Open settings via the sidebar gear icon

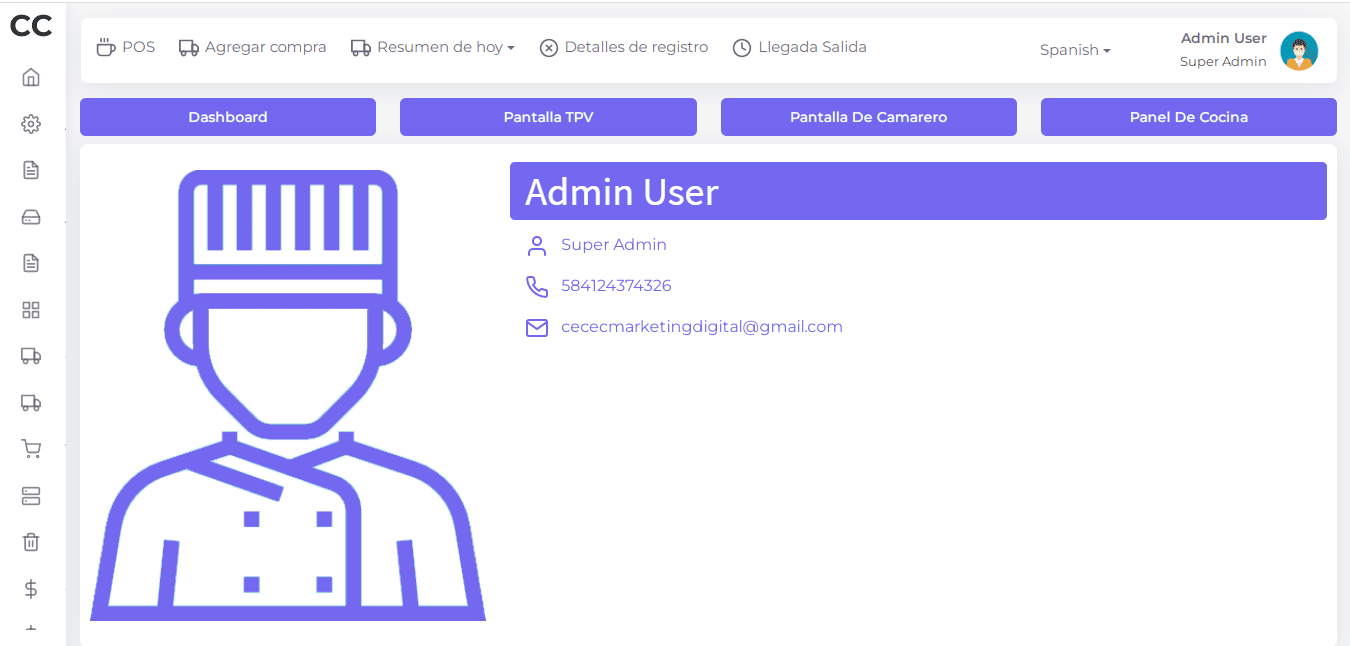pos(31,124)
